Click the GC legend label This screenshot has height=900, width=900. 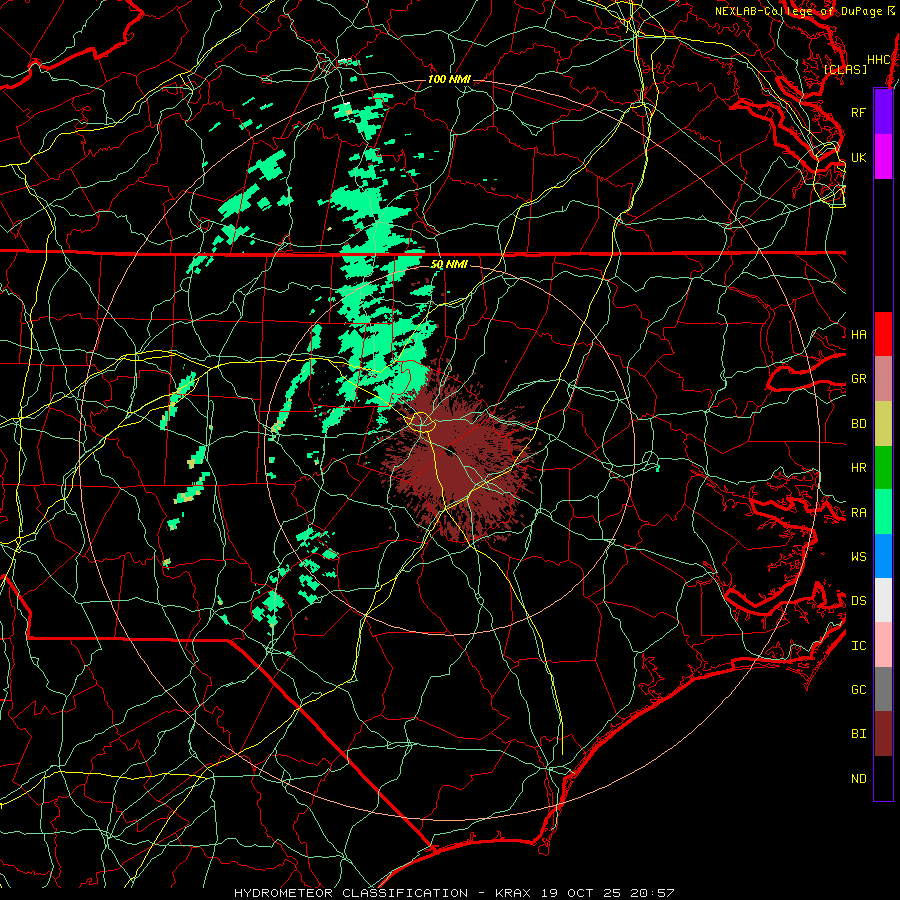[x=859, y=690]
